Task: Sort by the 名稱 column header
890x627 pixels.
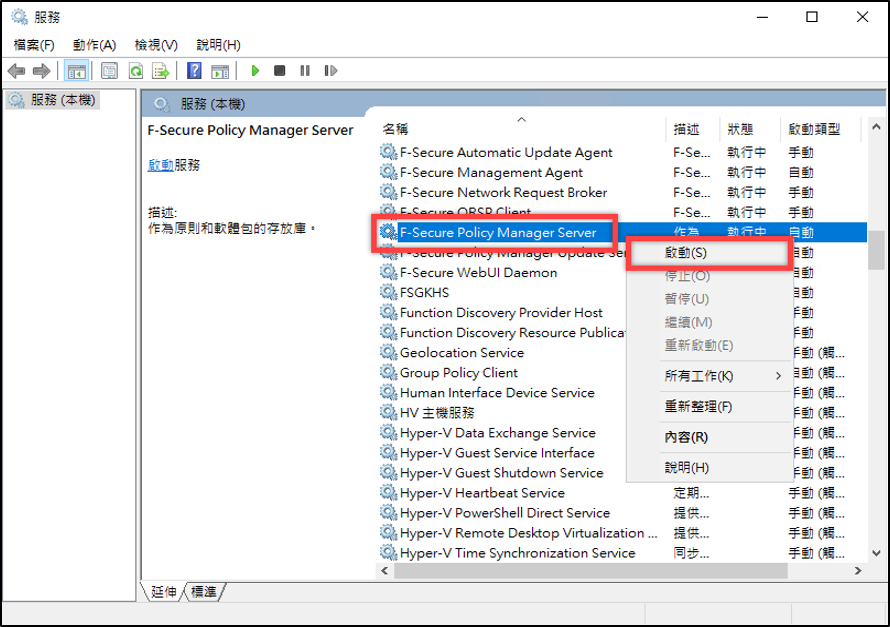Action: (520, 129)
